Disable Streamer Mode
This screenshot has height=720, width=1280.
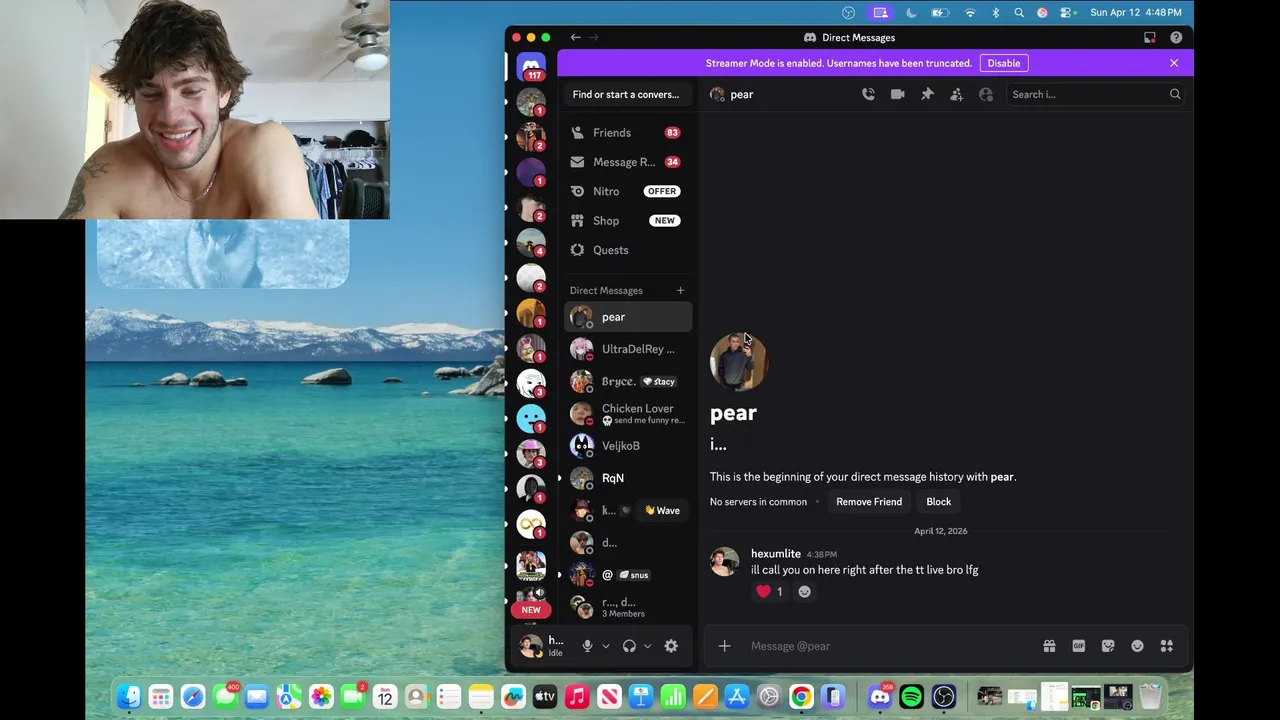coord(1003,63)
